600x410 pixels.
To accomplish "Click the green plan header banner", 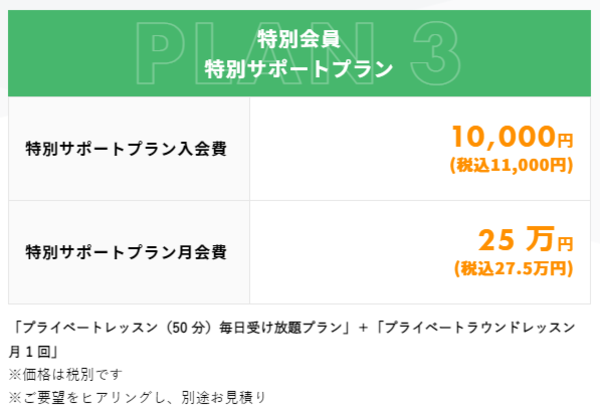I will coord(299,53).
